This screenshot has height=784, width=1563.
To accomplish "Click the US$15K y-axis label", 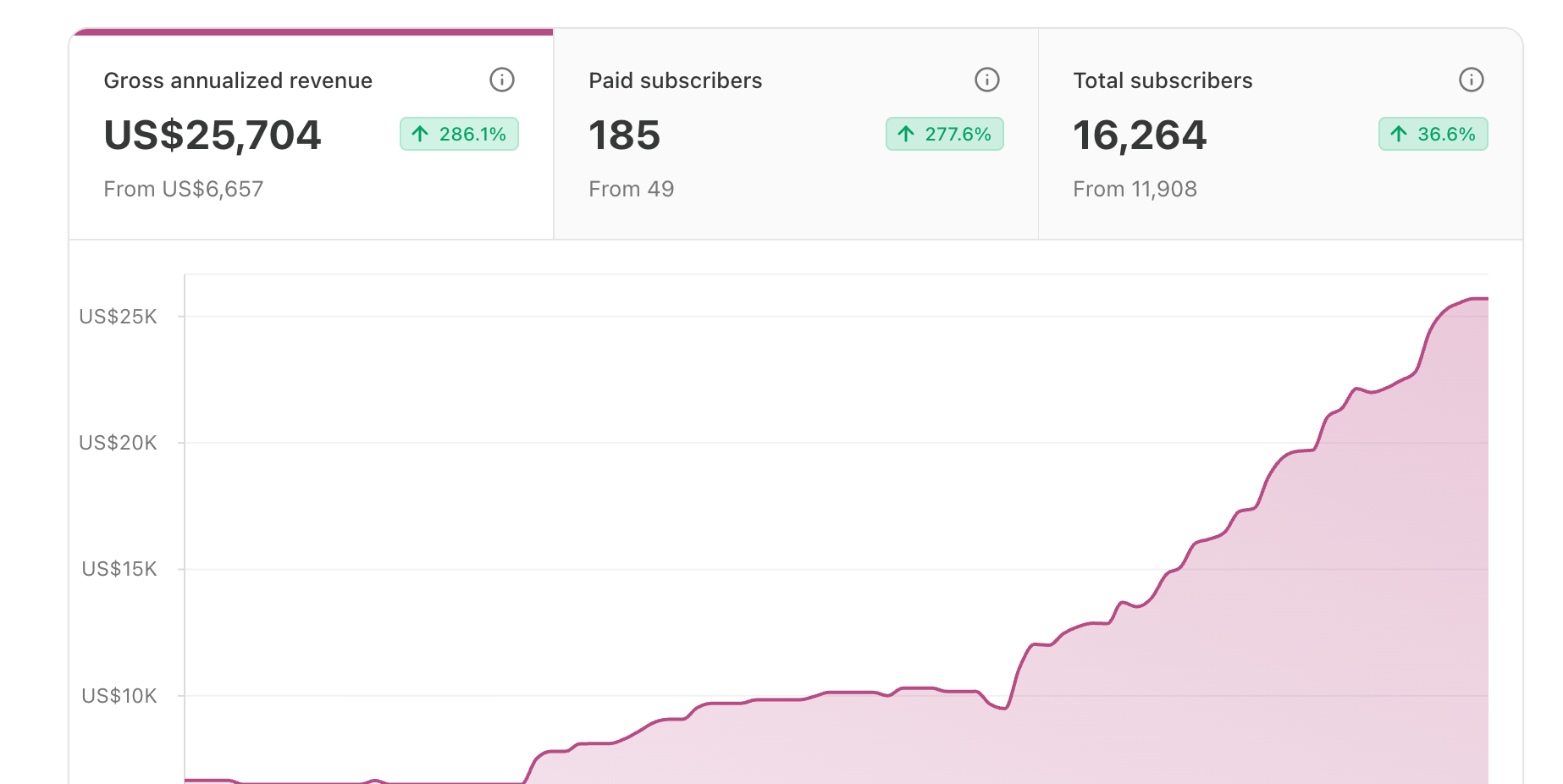I will (119, 569).
